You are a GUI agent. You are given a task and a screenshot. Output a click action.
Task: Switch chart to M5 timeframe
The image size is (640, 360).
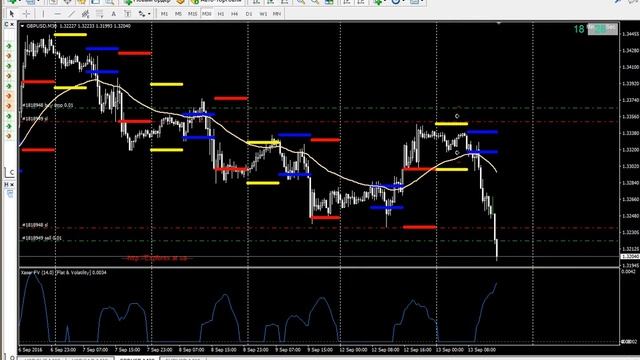pyautogui.click(x=178, y=14)
